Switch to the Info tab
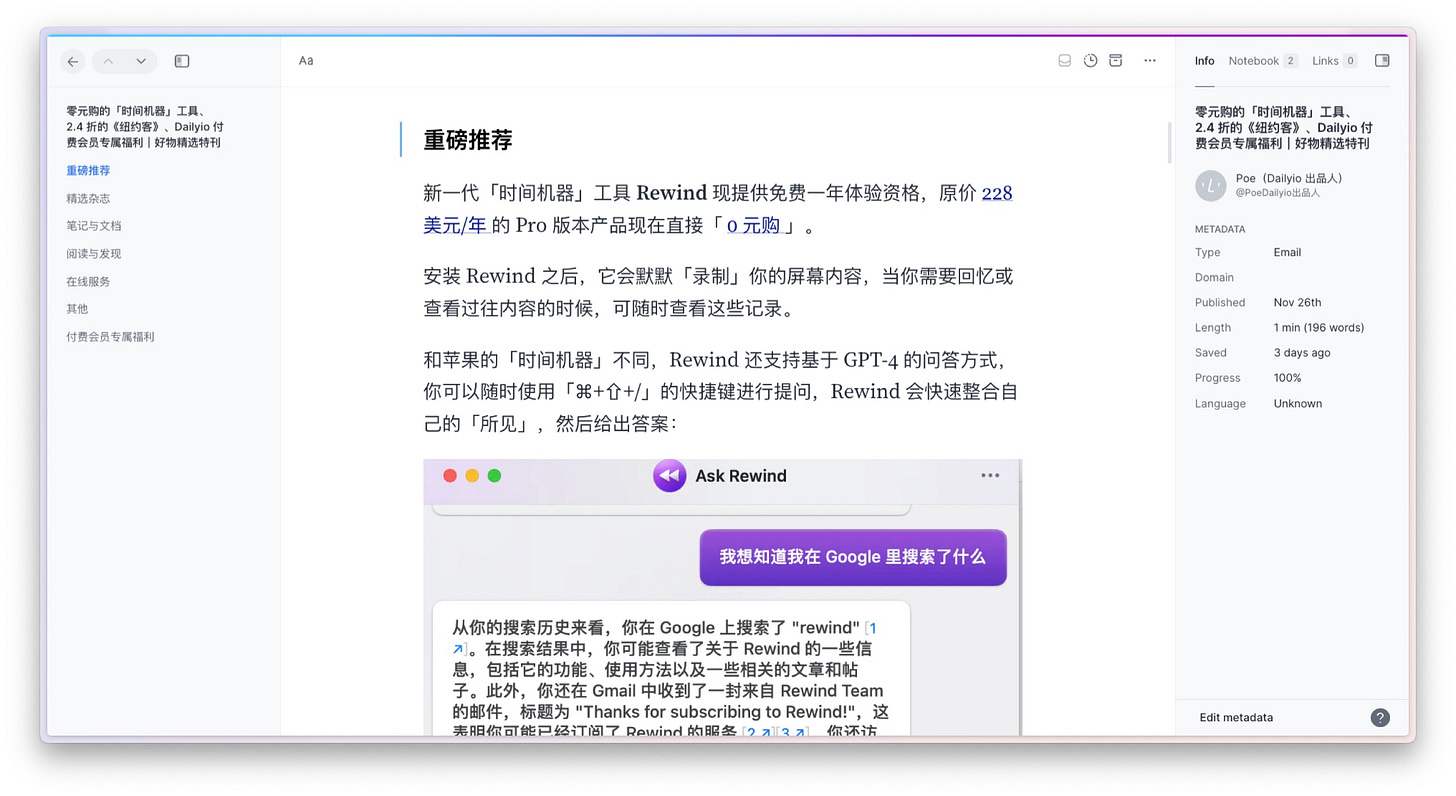Viewport: 1456px width, 796px height. (1205, 61)
